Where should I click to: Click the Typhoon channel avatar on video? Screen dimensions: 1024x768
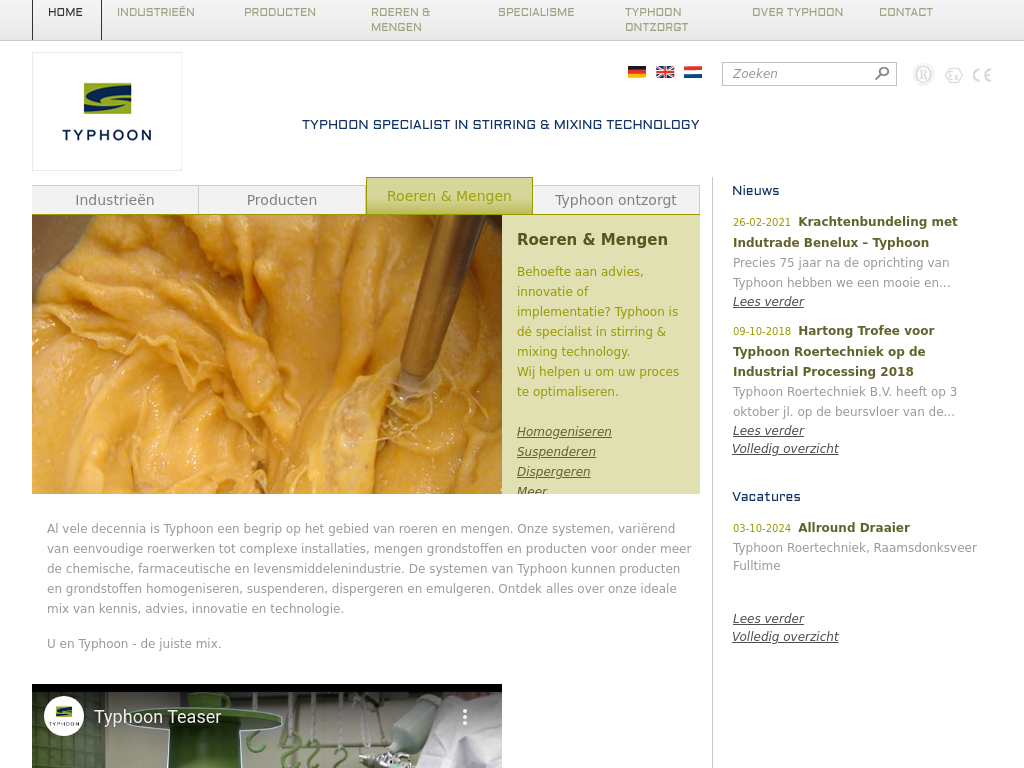64,716
